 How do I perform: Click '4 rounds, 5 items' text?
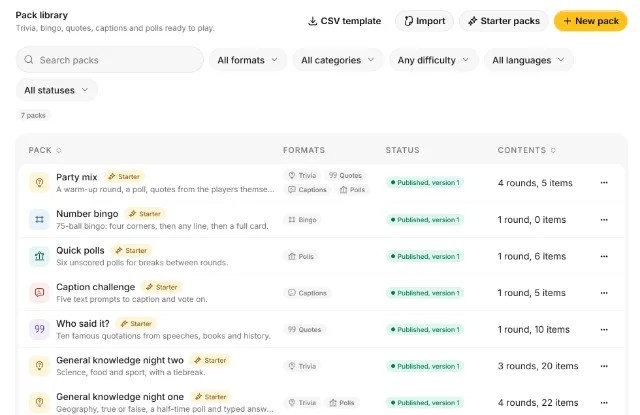(x=535, y=183)
